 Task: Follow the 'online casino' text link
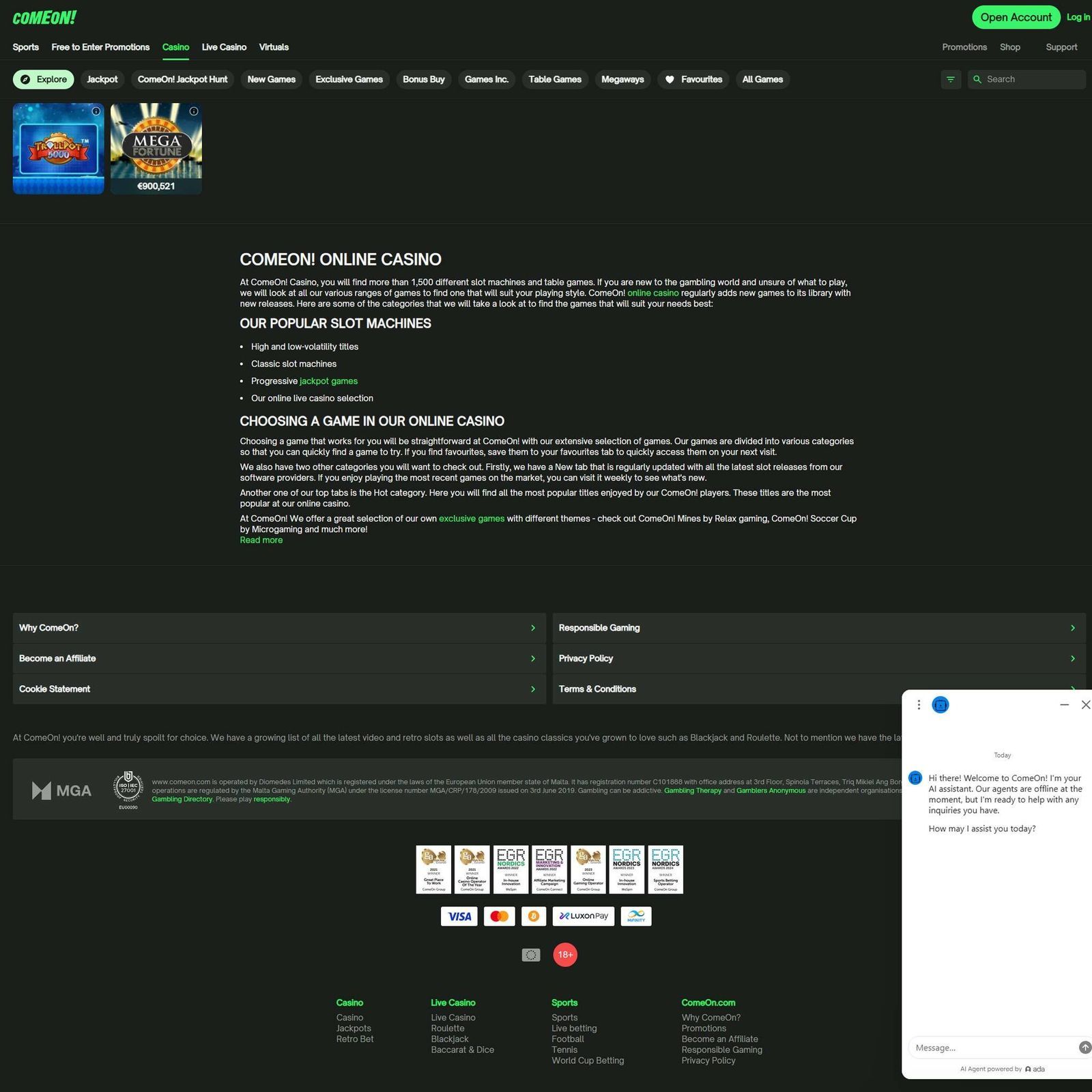(x=652, y=293)
